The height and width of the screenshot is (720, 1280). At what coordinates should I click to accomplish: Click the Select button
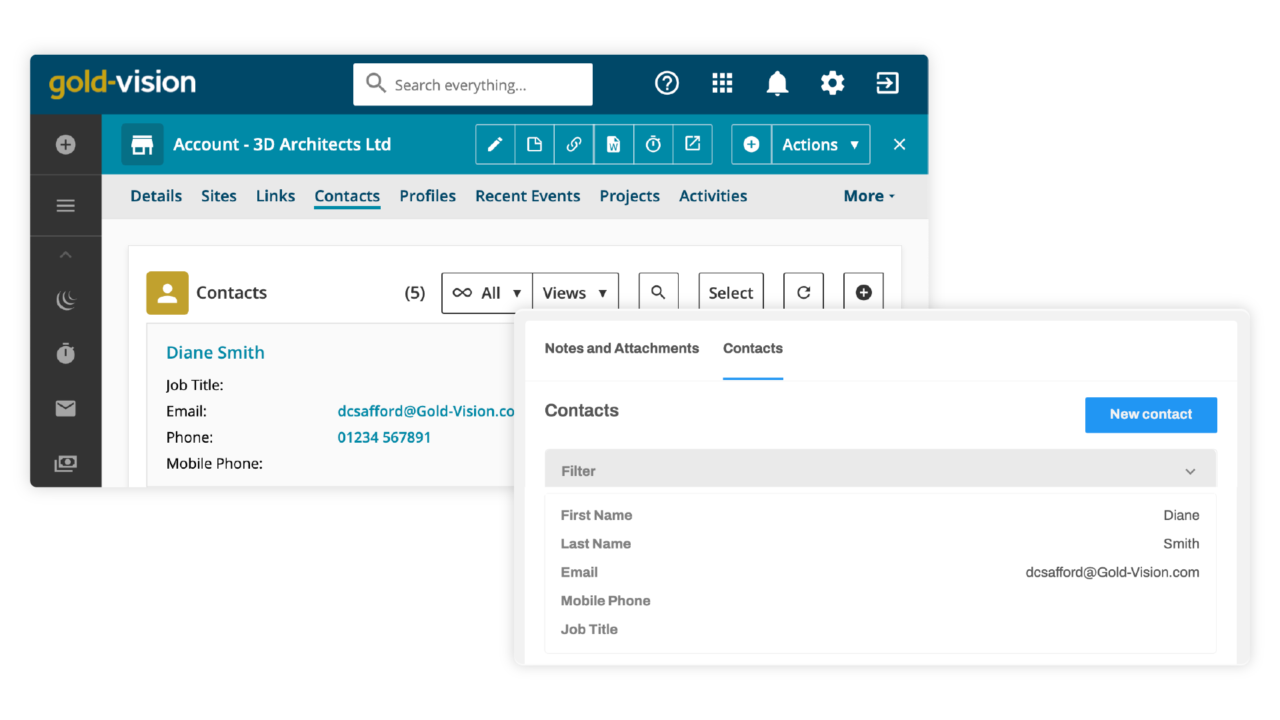coord(731,292)
